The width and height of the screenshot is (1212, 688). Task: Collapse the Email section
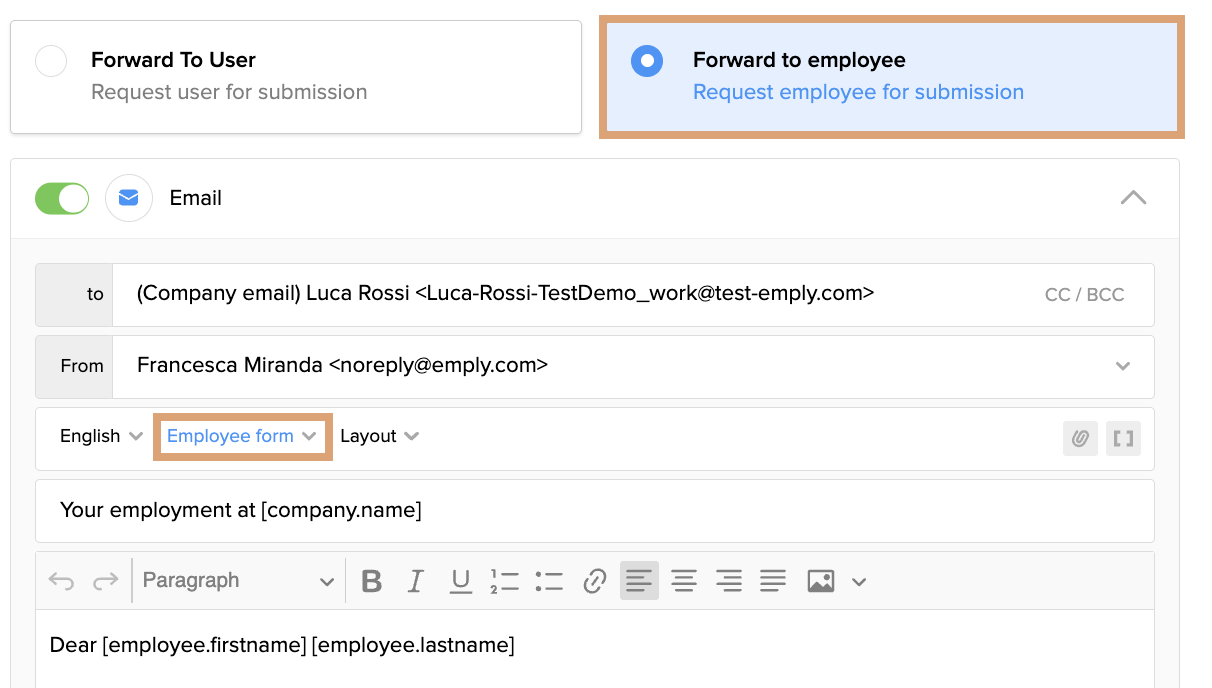click(x=1133, y=198)
